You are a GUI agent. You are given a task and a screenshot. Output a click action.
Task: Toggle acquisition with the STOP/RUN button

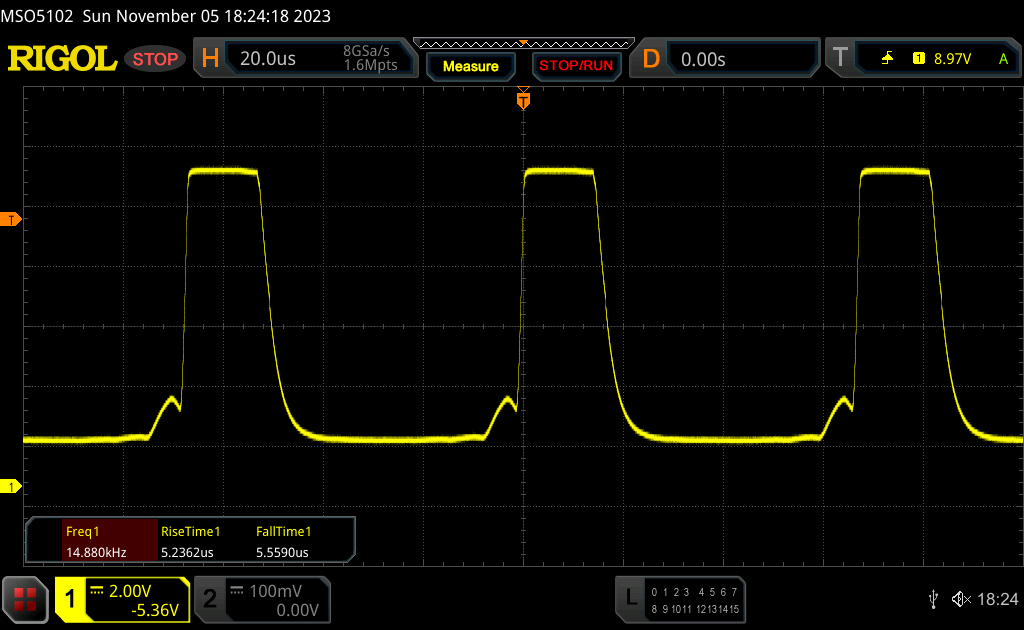point(575,66)
